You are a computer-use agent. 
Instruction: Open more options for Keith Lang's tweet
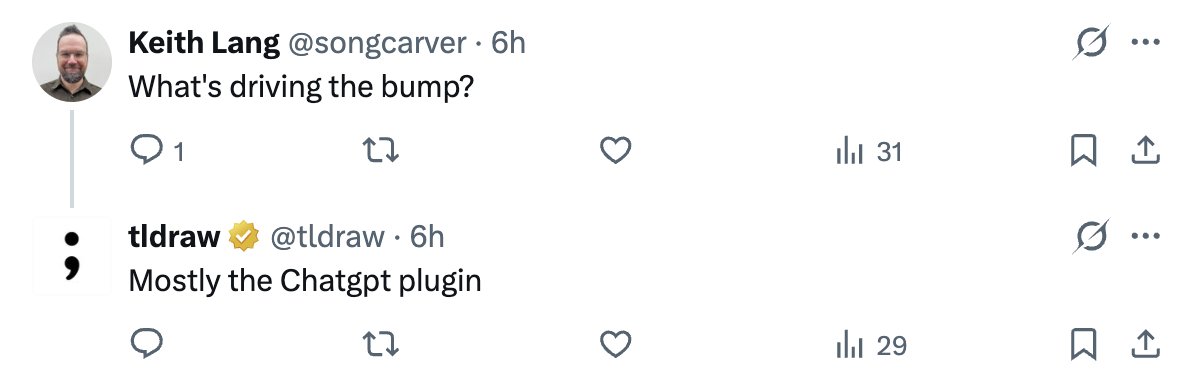click(x=1145, y=42)
